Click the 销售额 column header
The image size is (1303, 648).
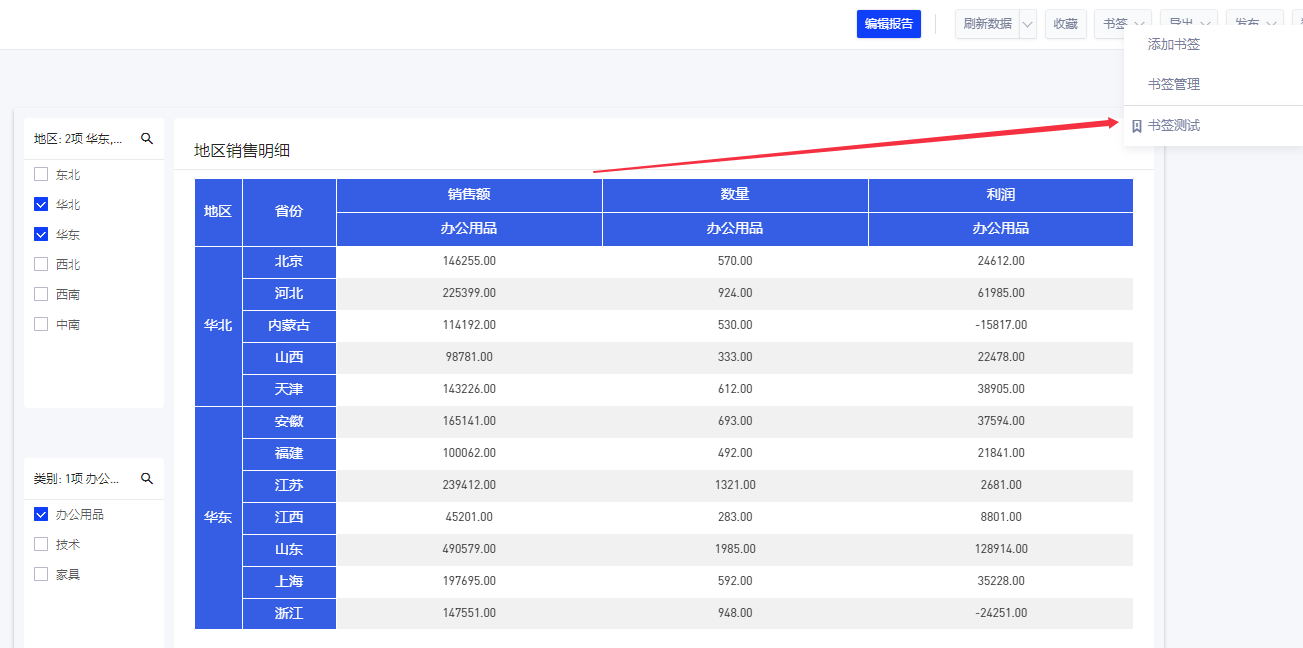pos(469,195)
